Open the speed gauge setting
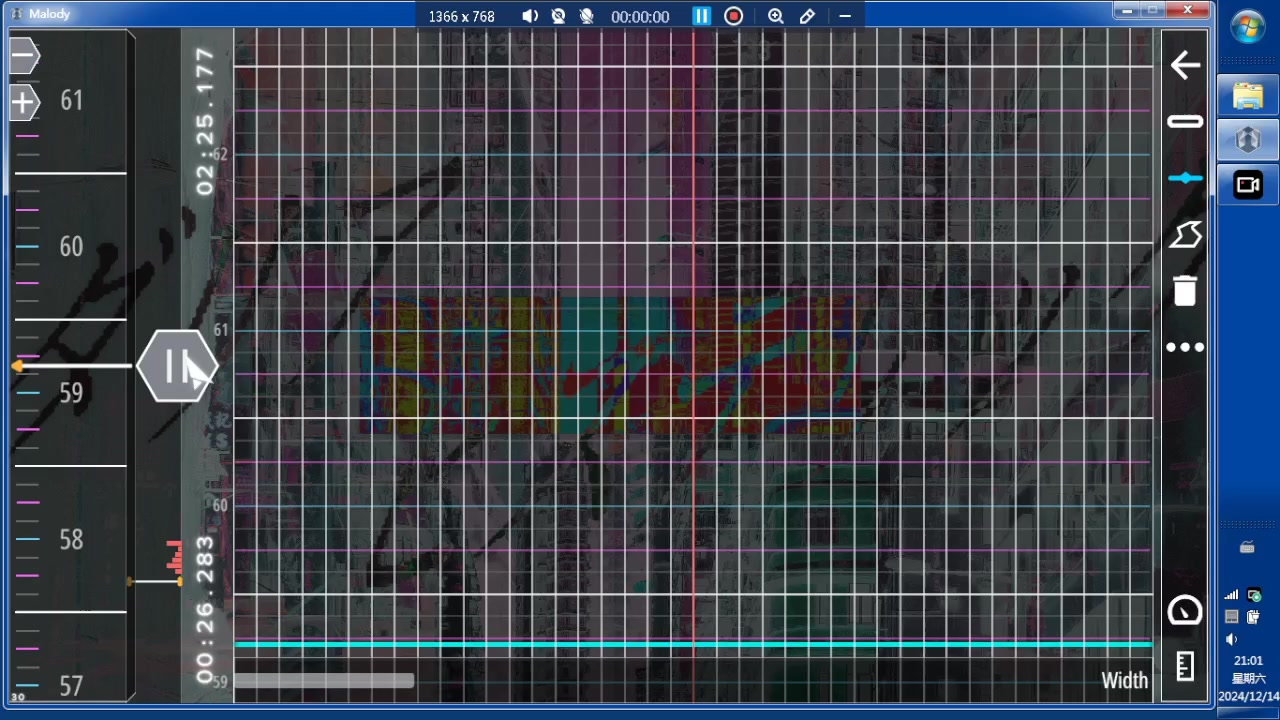The height and width of the screenshot is (720, 1280). pos(1185,610)
